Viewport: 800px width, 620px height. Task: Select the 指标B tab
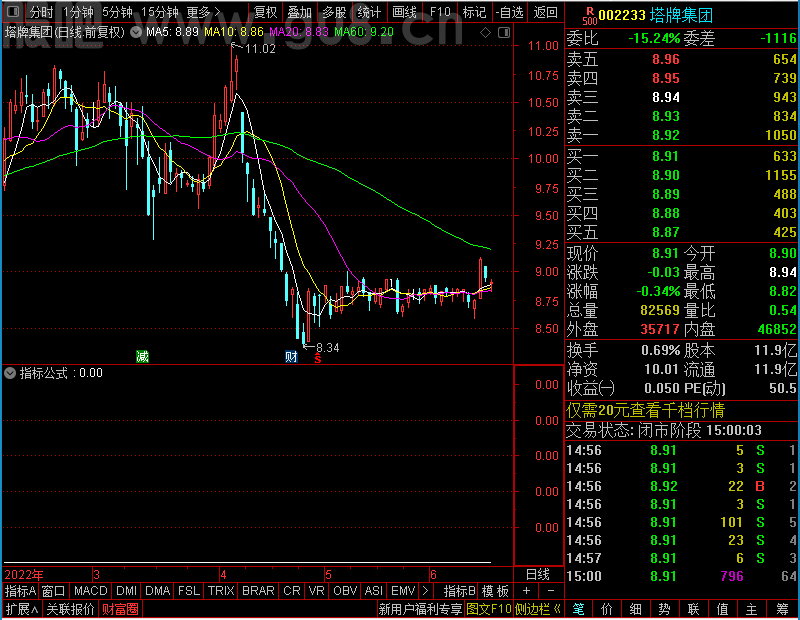click(x=460, y=591)
